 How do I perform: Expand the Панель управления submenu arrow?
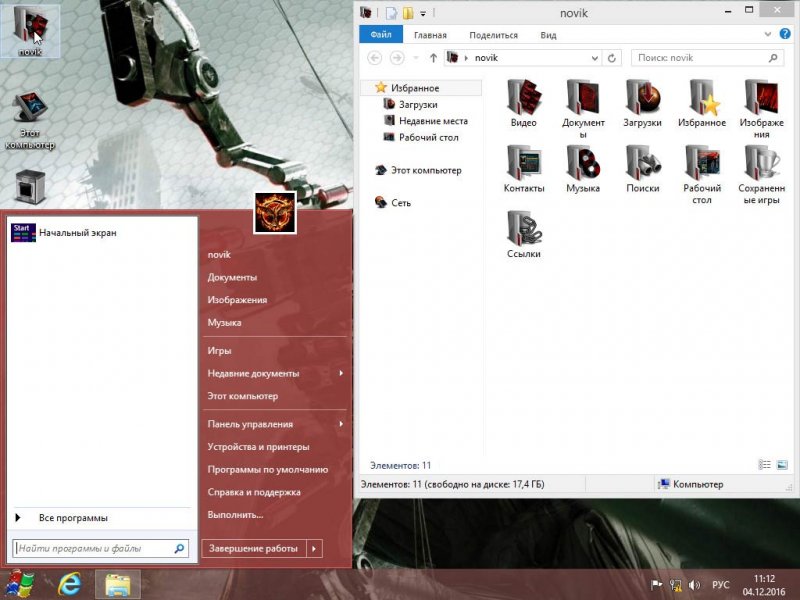[341, 424]
